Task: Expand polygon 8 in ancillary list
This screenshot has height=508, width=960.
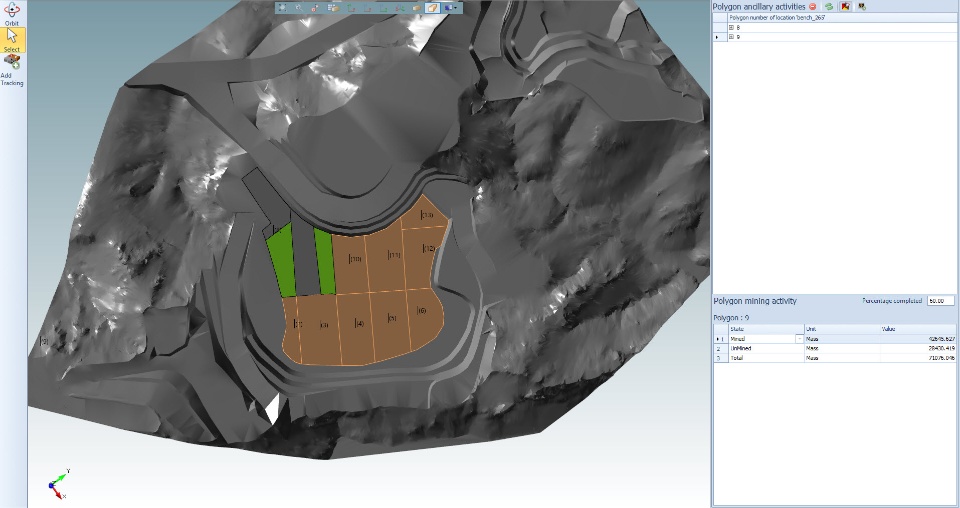Action: pos(731,28)
